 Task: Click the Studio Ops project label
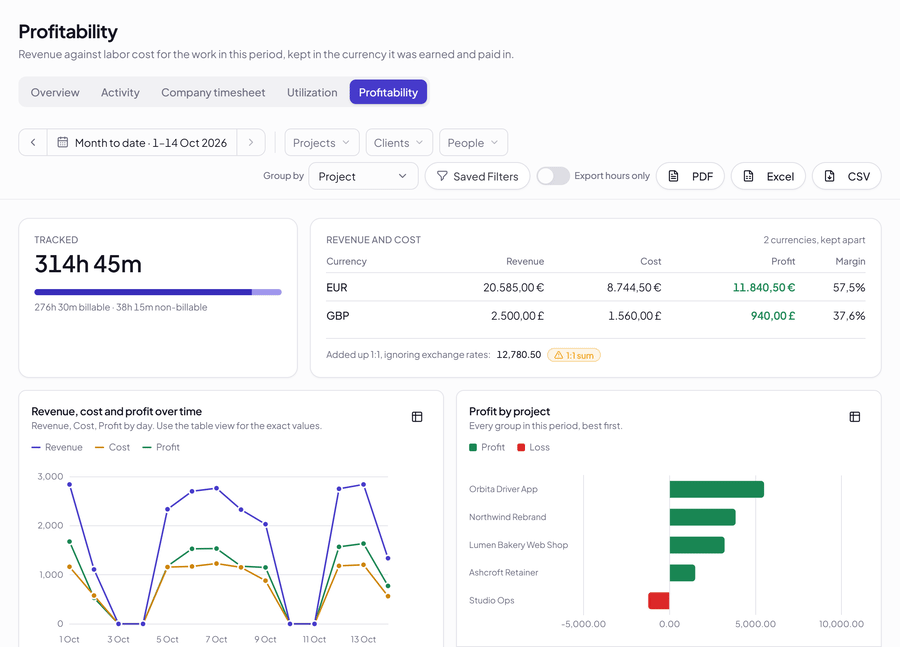(x=491, y=600)
